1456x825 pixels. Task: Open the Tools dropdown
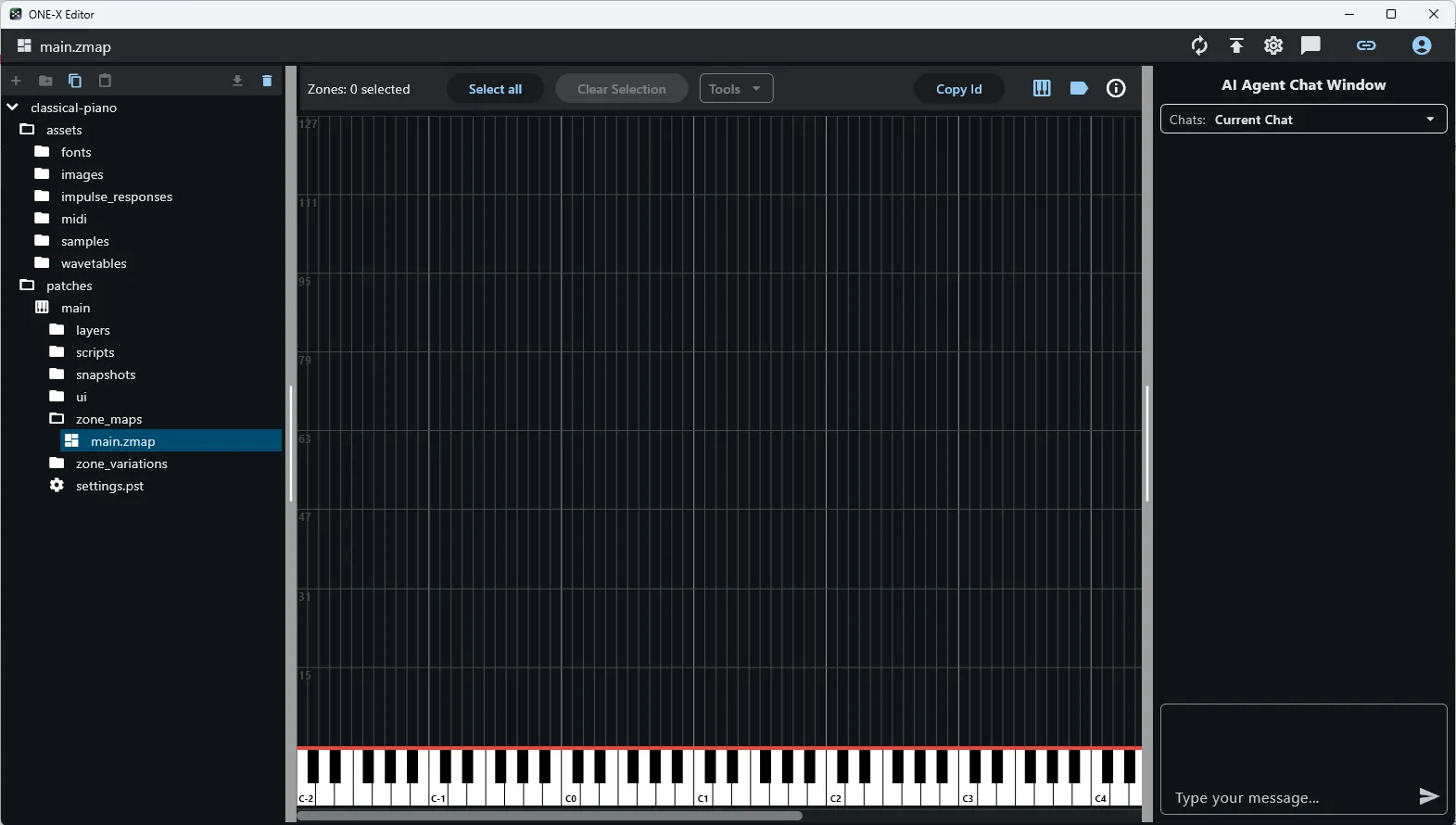click(736, 89)
